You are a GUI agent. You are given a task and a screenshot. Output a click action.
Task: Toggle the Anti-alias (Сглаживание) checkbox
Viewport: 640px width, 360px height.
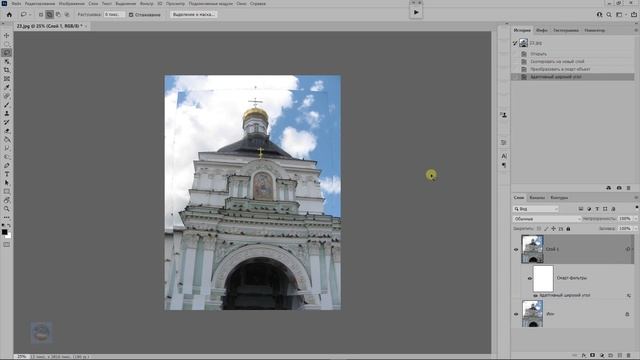[131, 15]
